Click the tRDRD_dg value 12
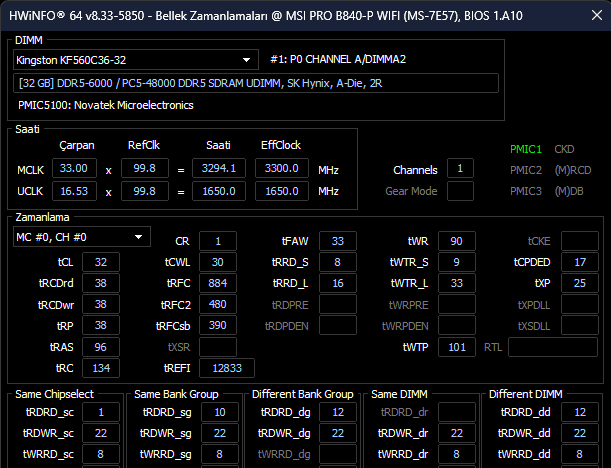 point(337,412)
